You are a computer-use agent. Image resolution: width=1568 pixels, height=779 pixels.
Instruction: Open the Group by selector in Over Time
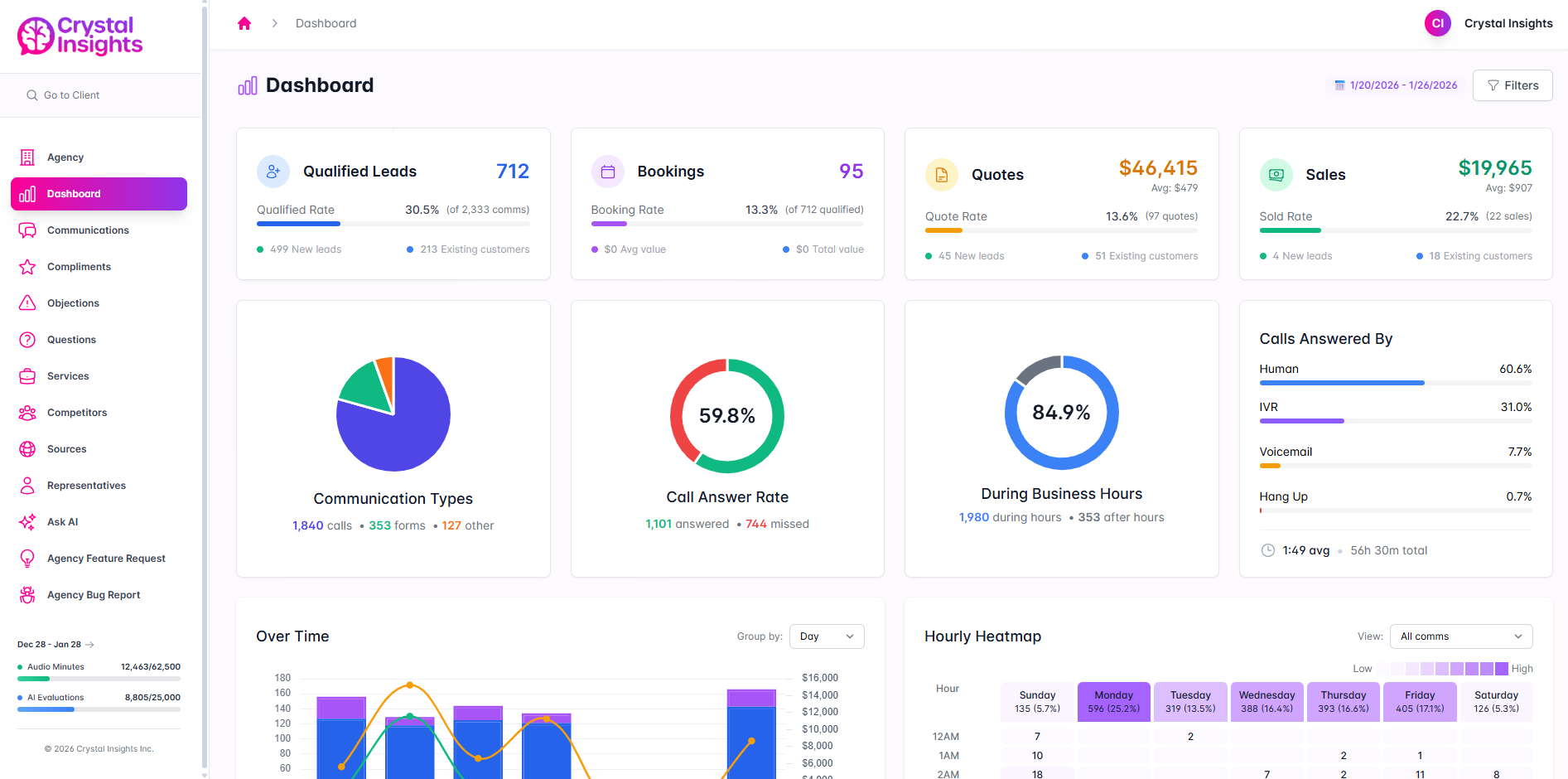(x=826, y=636)
